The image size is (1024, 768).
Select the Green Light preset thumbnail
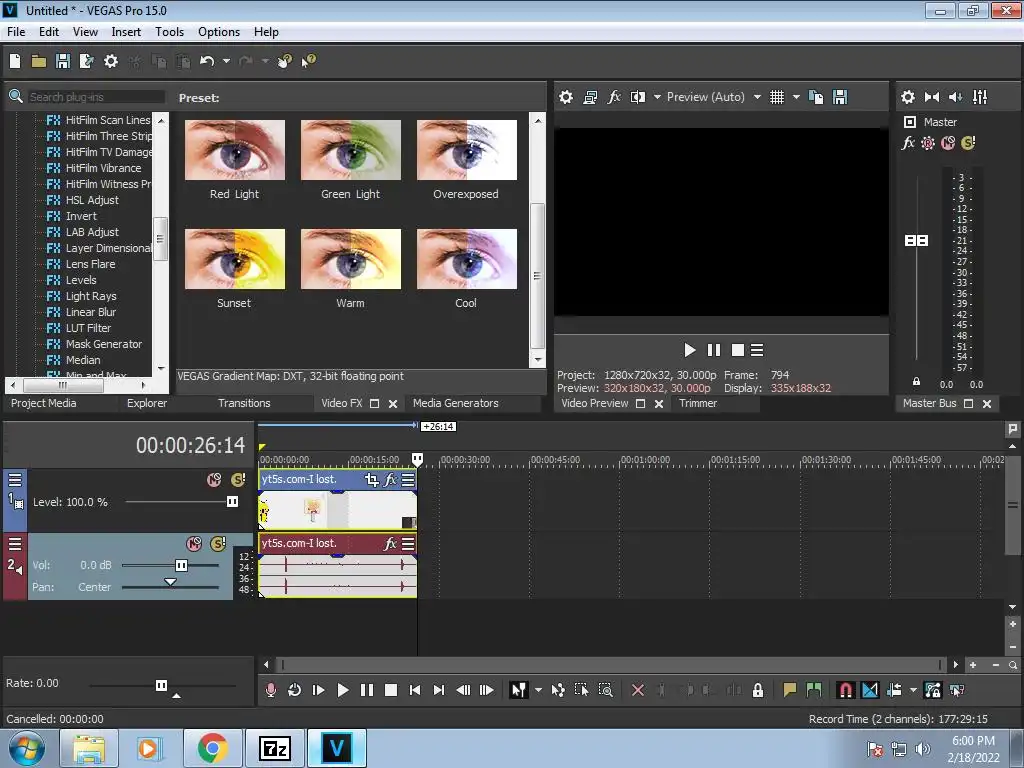[x=351, y=150]
